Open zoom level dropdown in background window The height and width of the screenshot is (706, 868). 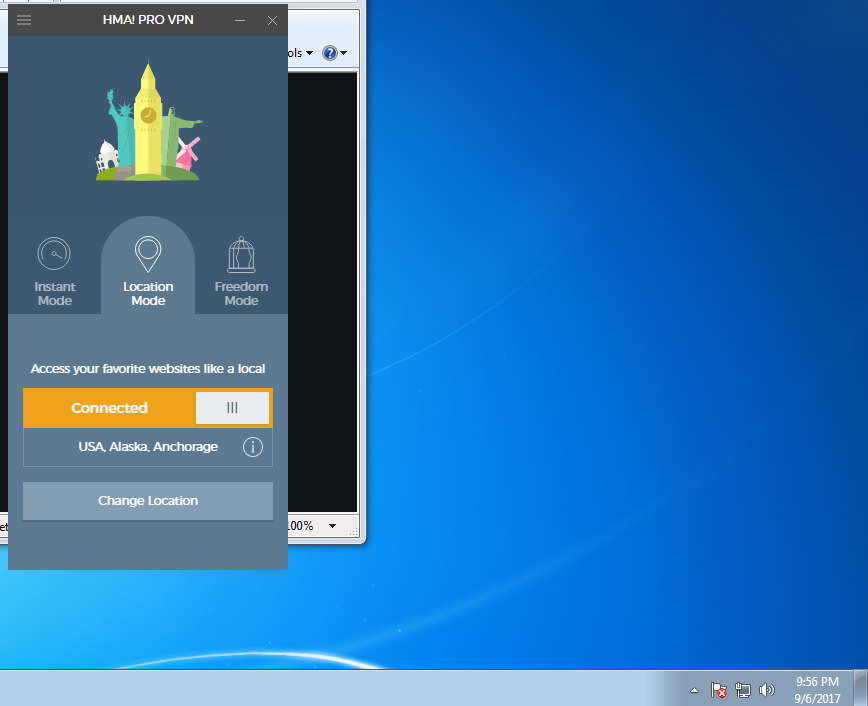[332, 525]
